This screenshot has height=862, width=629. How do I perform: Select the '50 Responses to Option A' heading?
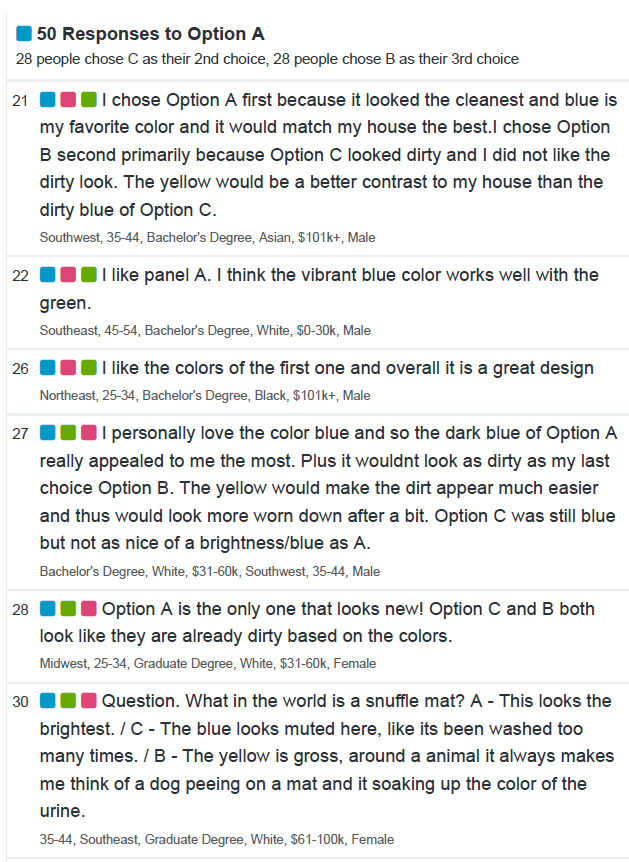coord(151,34)
